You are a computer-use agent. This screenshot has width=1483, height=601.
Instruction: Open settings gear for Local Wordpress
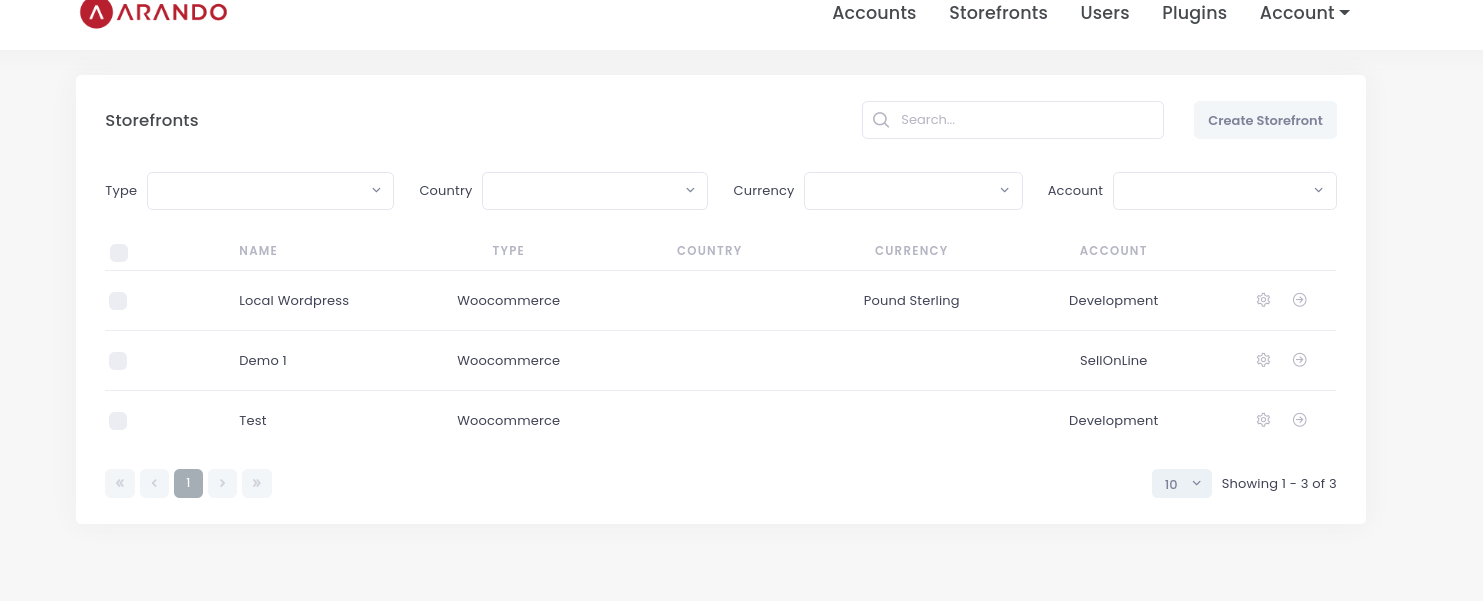click(1263, 300)
